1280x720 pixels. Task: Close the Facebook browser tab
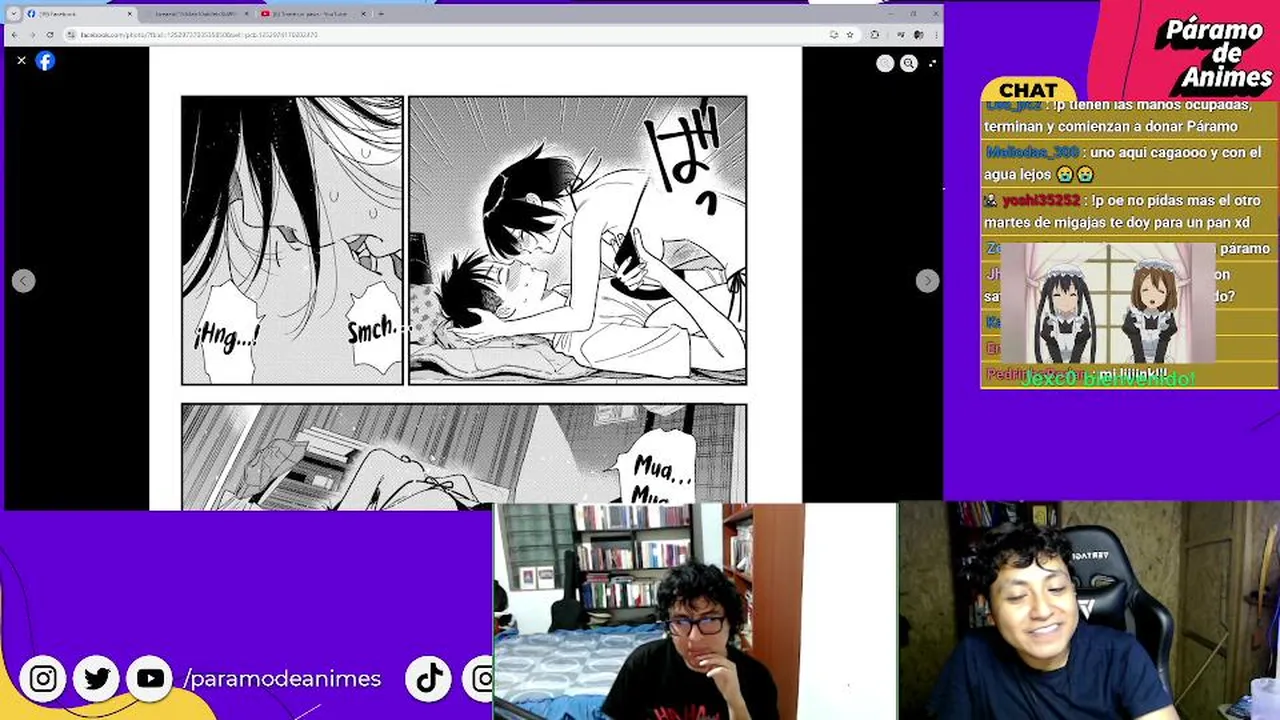(x=129, y=14)
